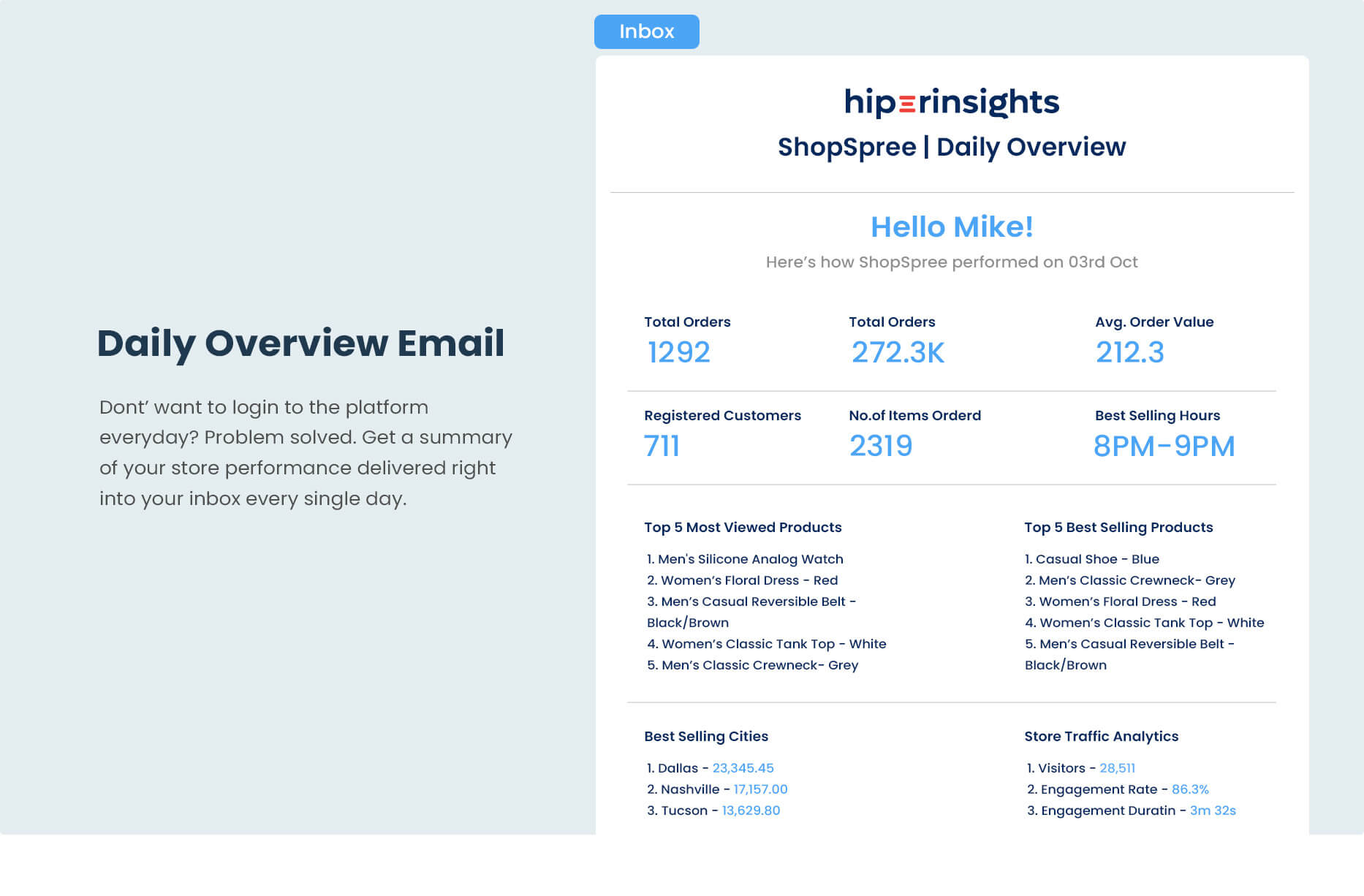Click 'Men's Classic Crewneck- Grey' in most viewed
The height and width of the screenshot is (896, 1364).
coord(752,665)
